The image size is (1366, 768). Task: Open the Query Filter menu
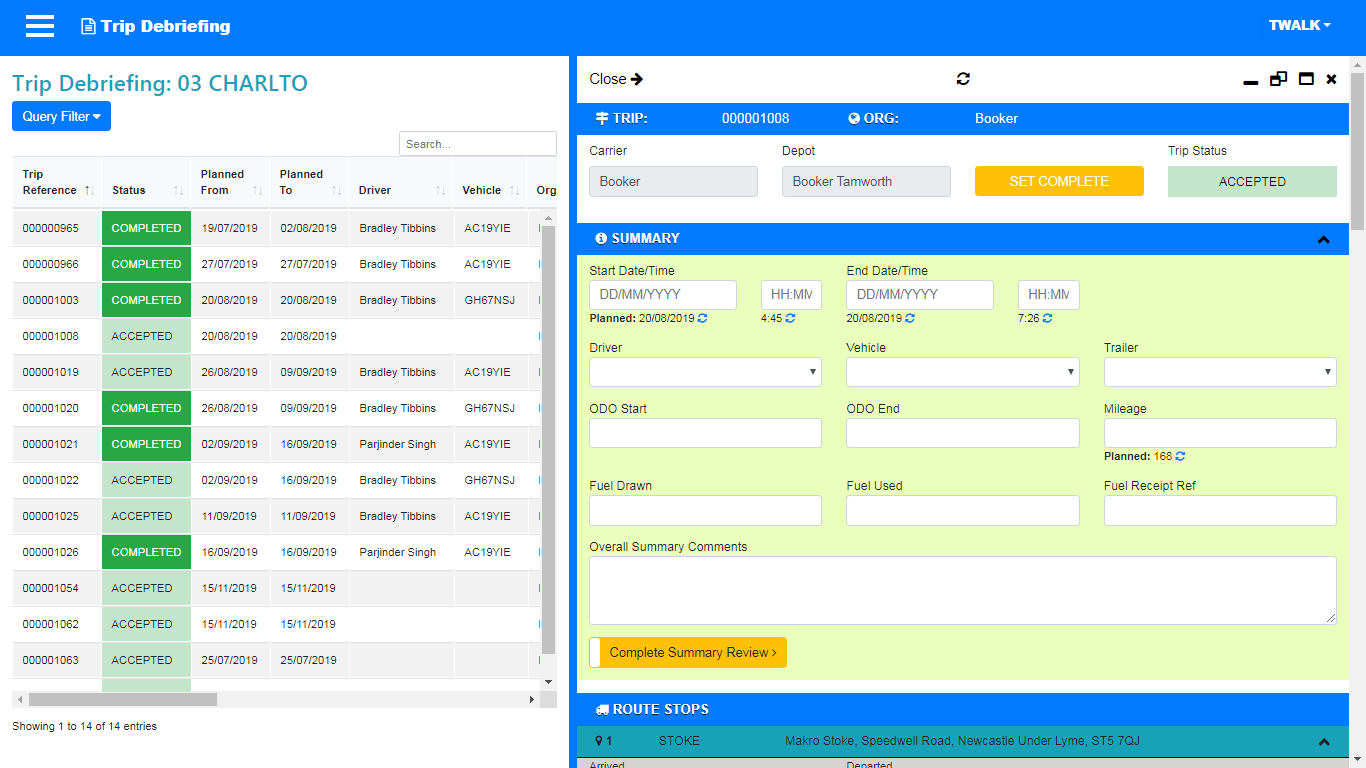(61, 116)
